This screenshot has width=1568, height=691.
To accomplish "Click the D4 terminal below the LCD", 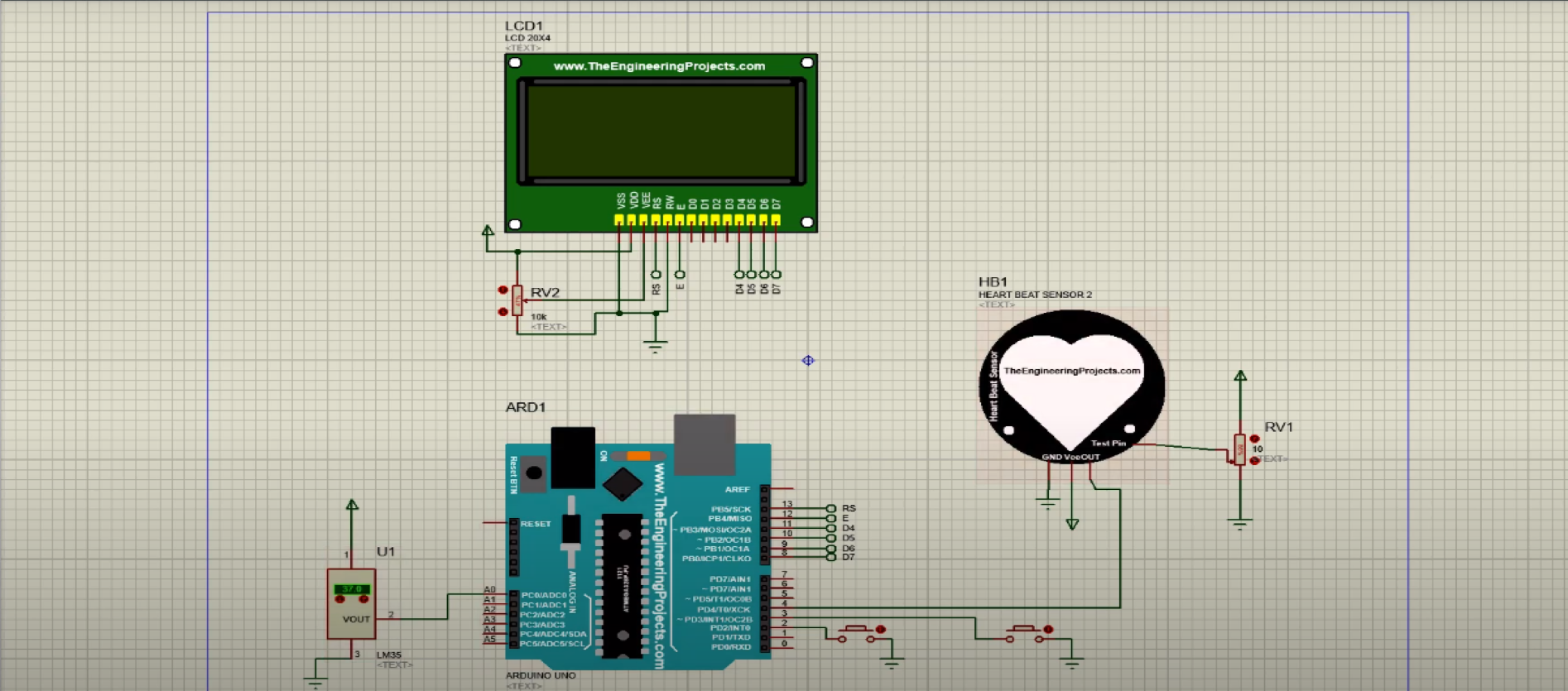I will [x=739, y=274].
